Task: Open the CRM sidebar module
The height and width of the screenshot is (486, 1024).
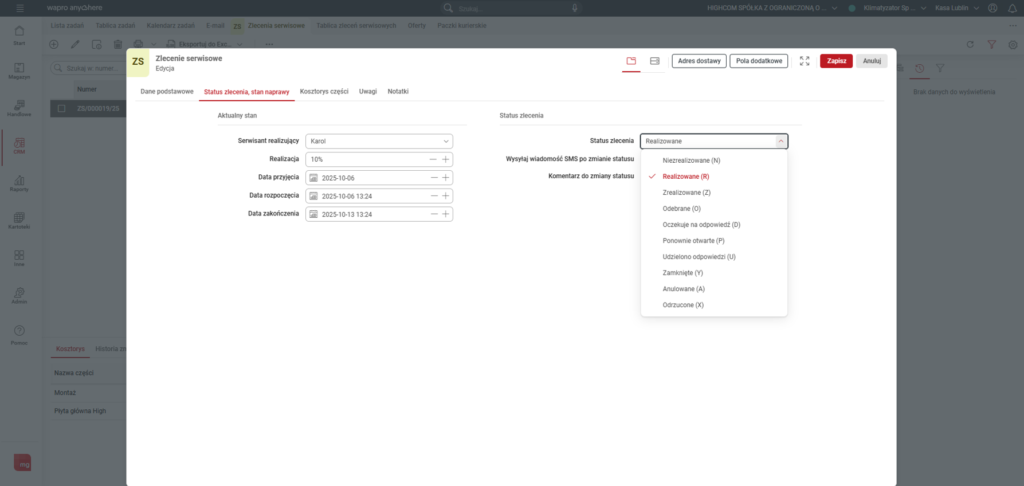Action: point(20,145)
